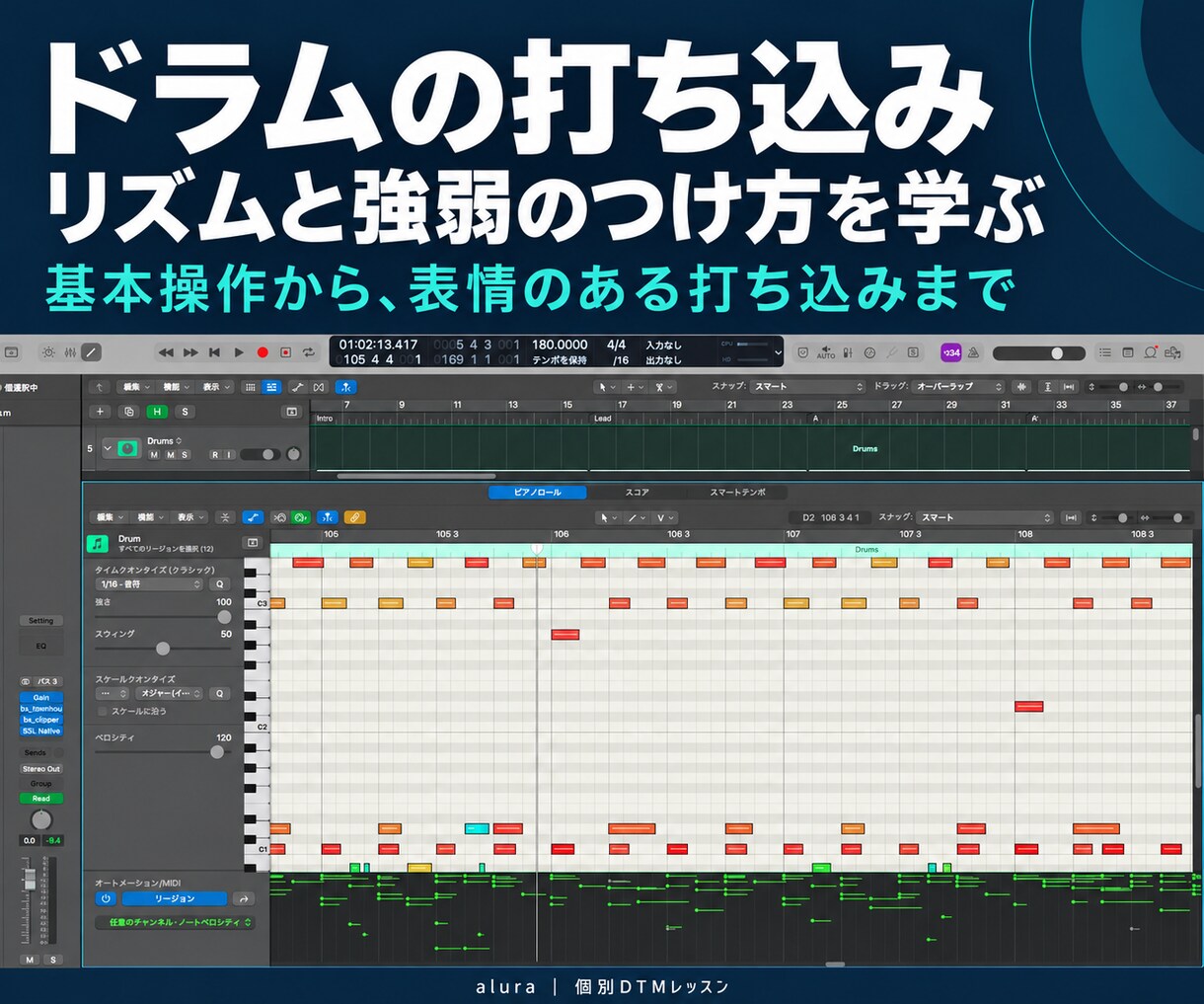Click the Fast Forward transport button
This screenshot has height=1004, width=1204.
coord(190,352)
